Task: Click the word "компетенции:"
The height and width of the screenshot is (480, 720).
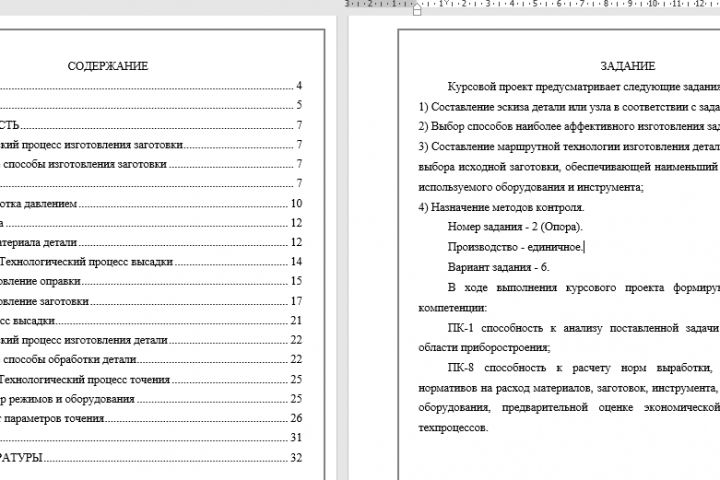Action: tap(452, 308)
